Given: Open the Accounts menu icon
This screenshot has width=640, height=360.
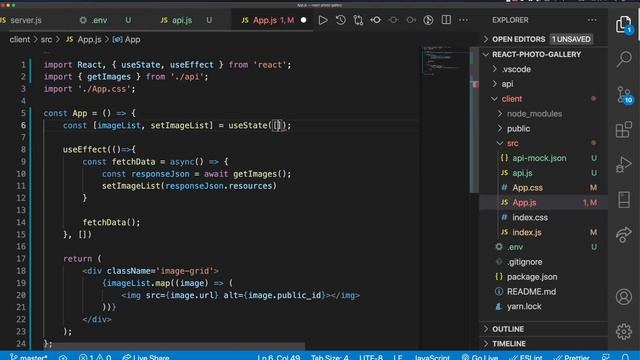Looking at the screenshot, I should click(x=624, y=297).
